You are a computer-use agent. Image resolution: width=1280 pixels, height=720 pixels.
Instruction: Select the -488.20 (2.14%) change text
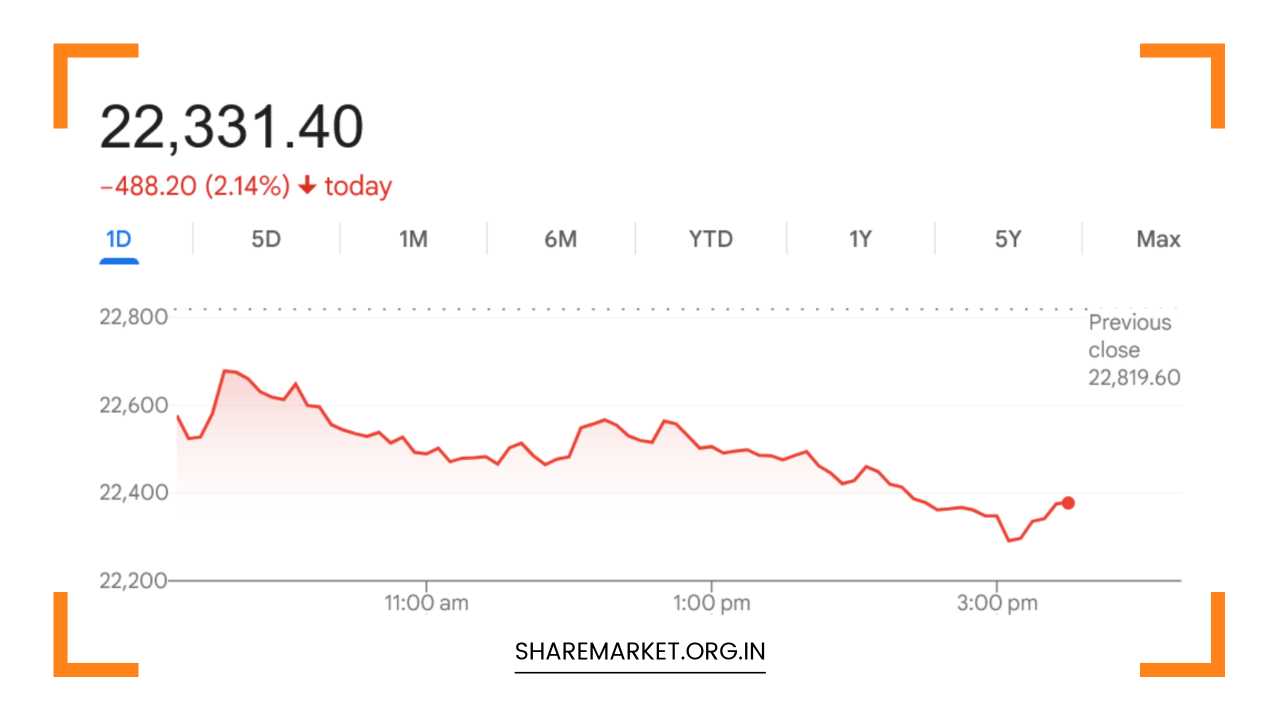click(193, 185)
